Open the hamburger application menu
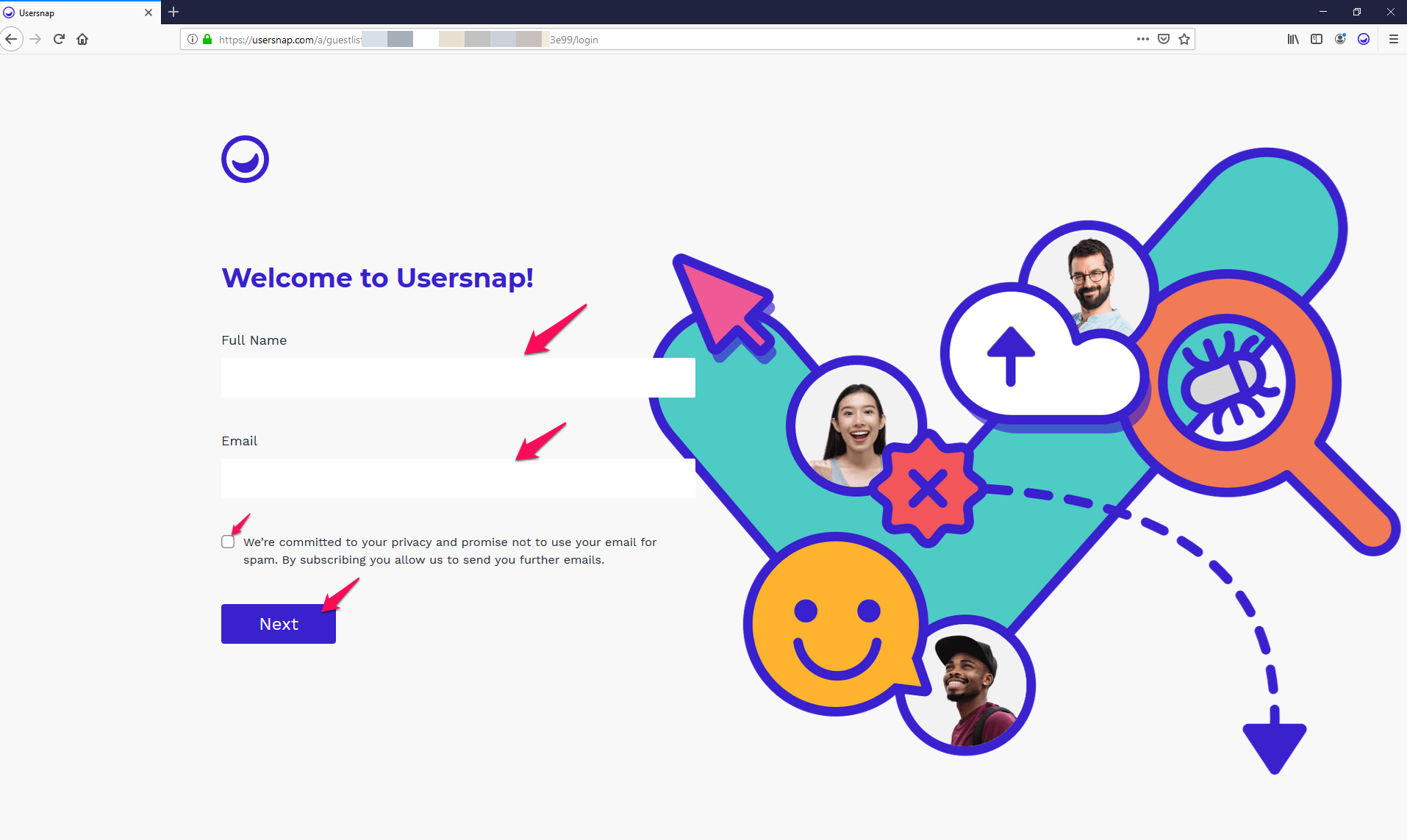The image size is (1407, 840). point(1393,39)
